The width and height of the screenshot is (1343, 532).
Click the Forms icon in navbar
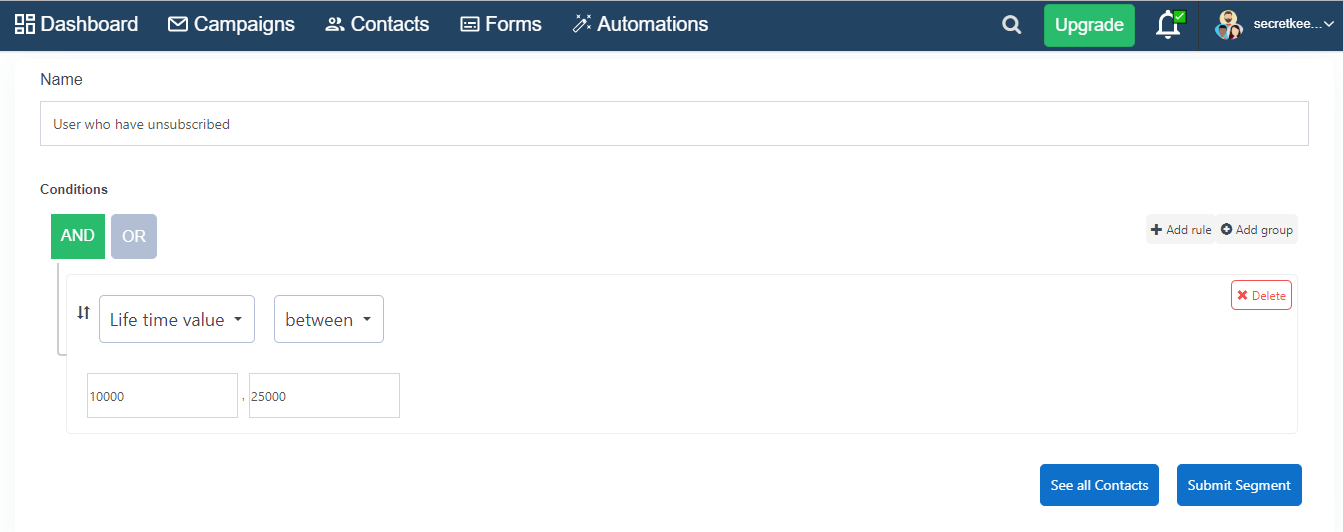click(x=470, y=24)
